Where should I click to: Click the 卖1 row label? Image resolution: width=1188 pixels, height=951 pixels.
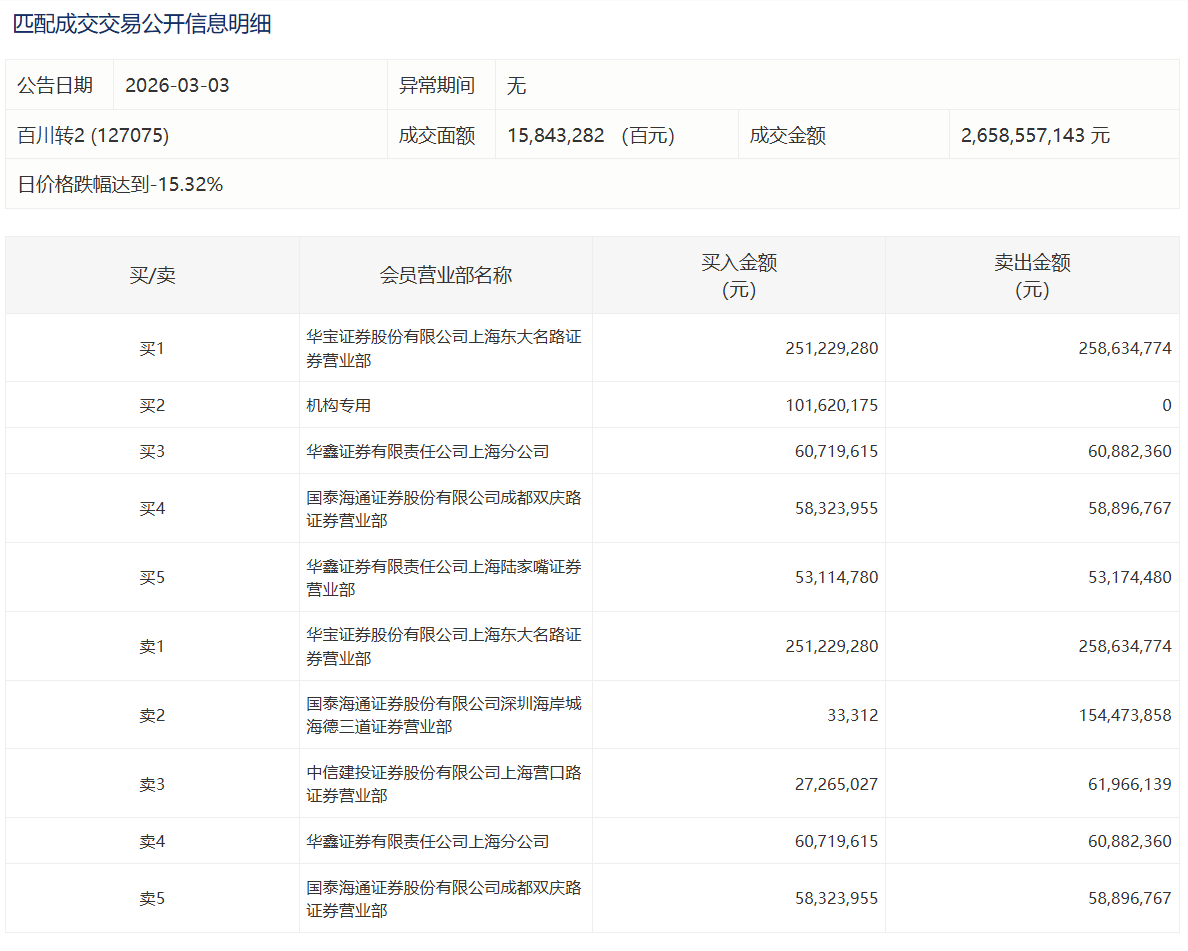click(152, 647)
